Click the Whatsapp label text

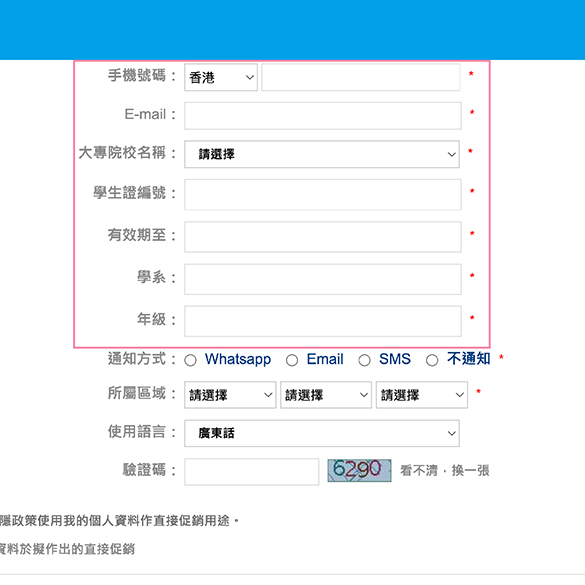point(238,359)
